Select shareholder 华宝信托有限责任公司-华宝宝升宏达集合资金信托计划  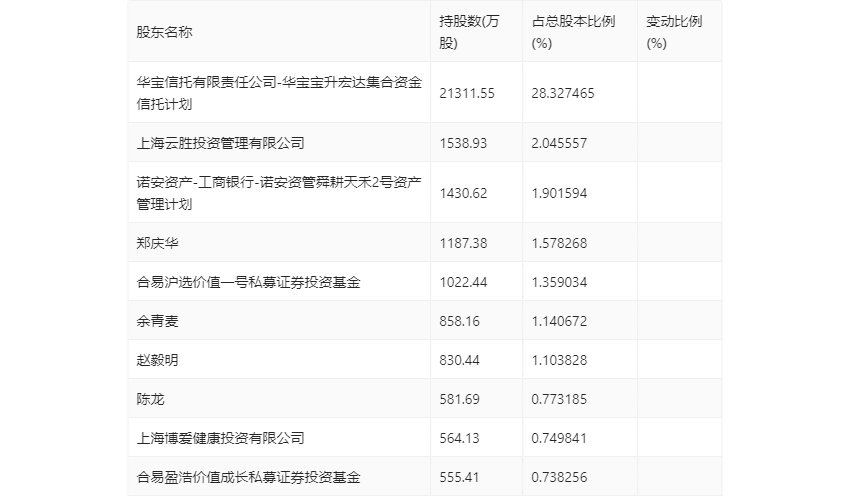(279, 93)
